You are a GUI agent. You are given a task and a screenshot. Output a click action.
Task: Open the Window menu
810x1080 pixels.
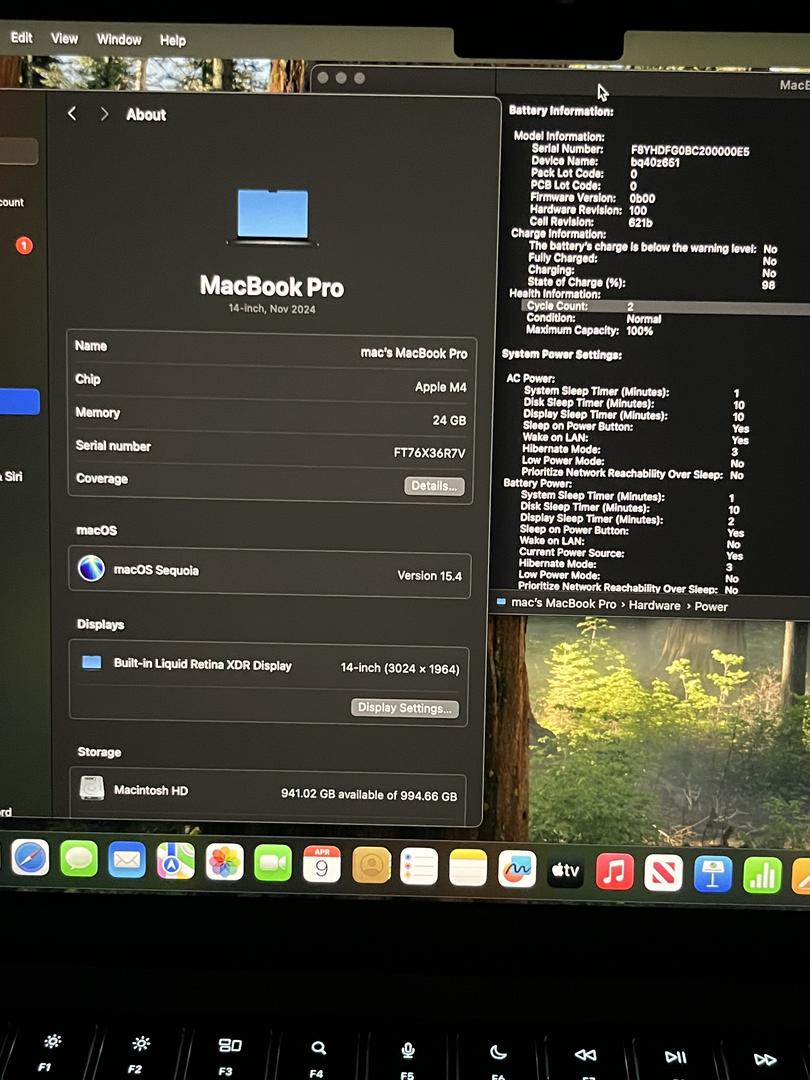[119, 39]
